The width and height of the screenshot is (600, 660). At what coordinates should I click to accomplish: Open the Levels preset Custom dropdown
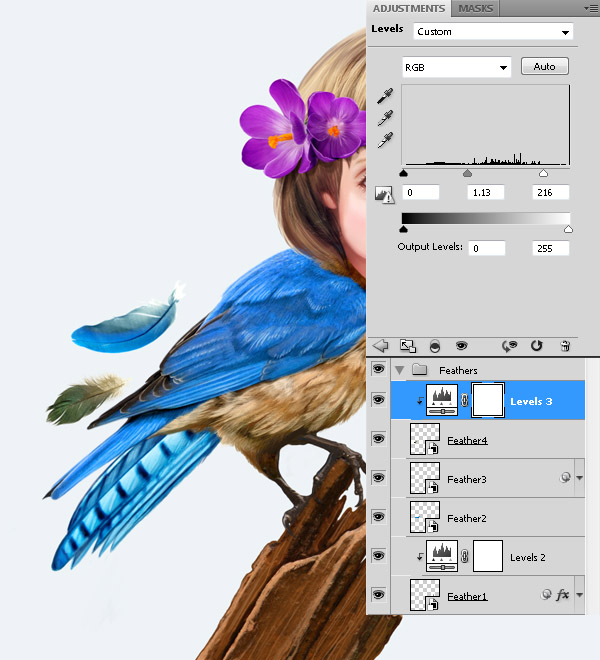pos(493,32)
